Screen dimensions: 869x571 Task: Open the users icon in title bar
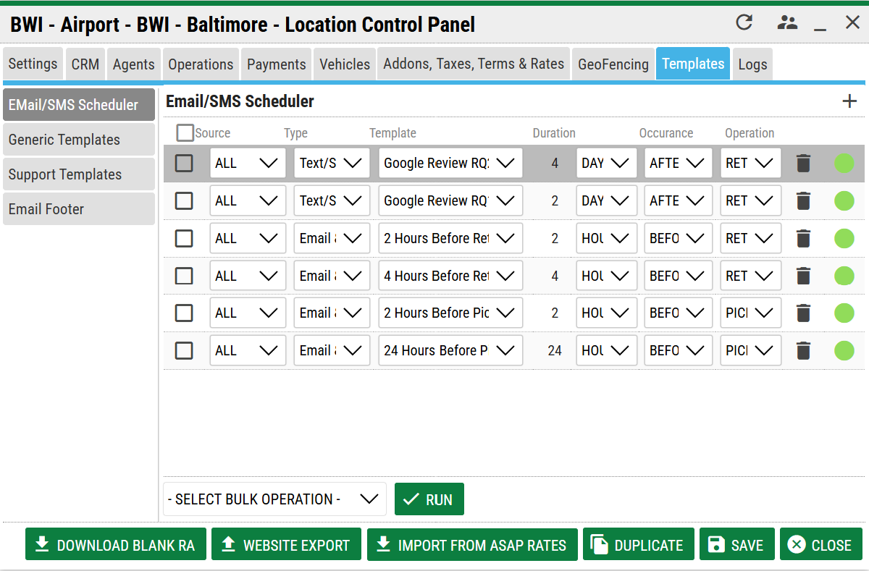tap(787, 22)
